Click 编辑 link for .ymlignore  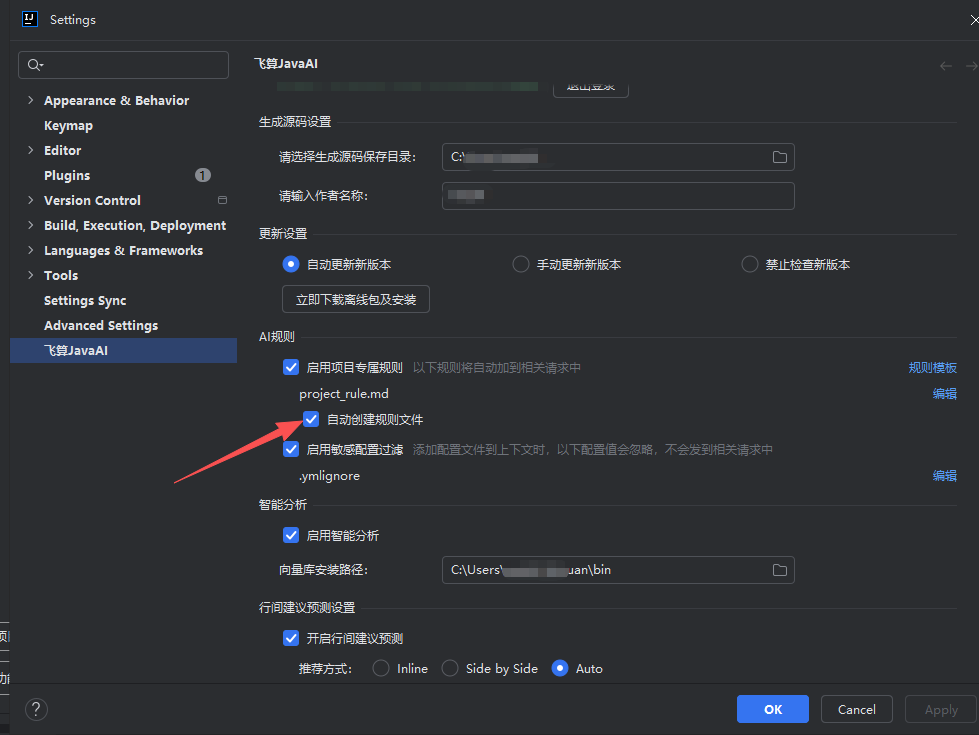945,476
